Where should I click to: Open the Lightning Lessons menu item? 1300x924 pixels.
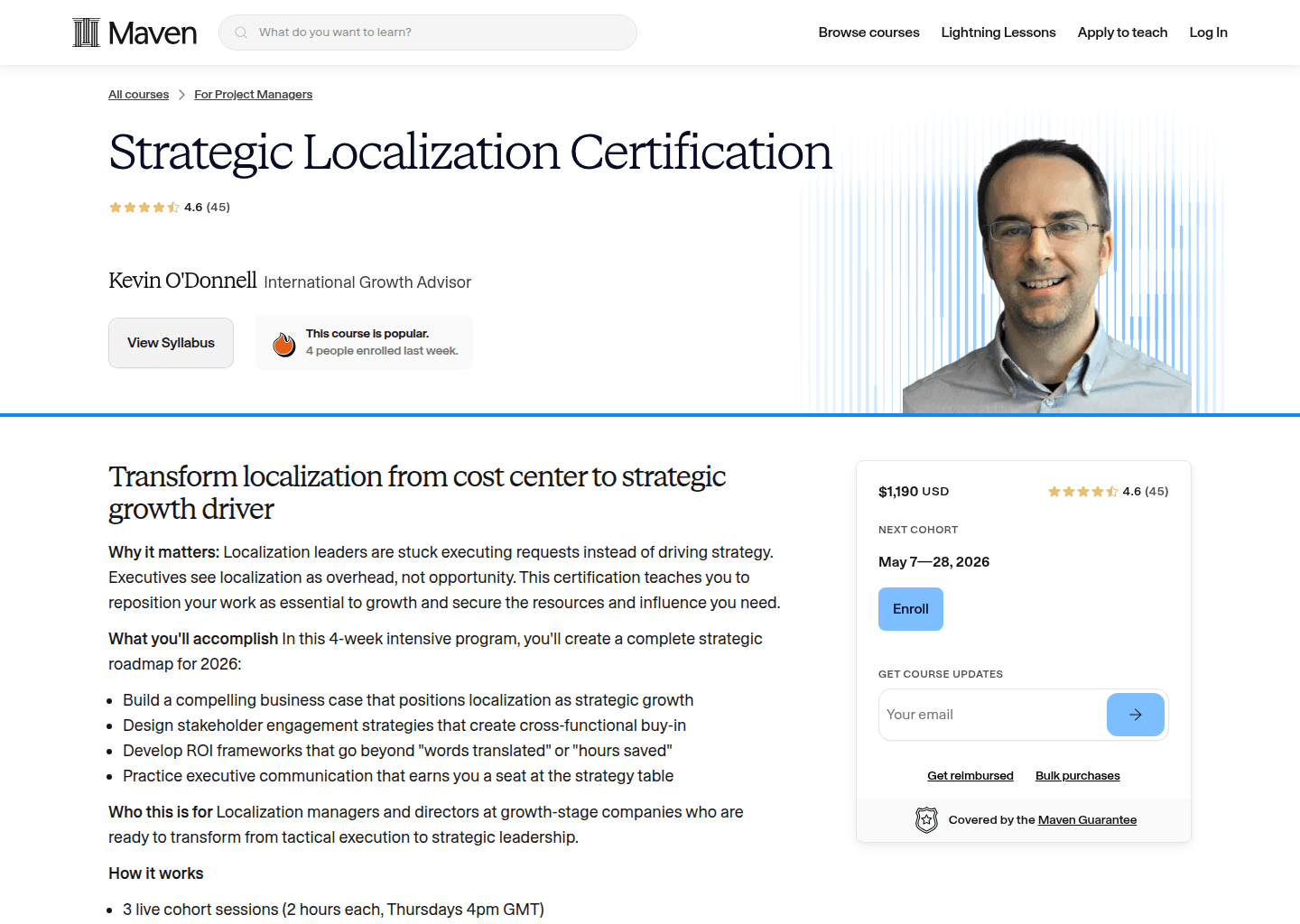(x=998, y=32)
